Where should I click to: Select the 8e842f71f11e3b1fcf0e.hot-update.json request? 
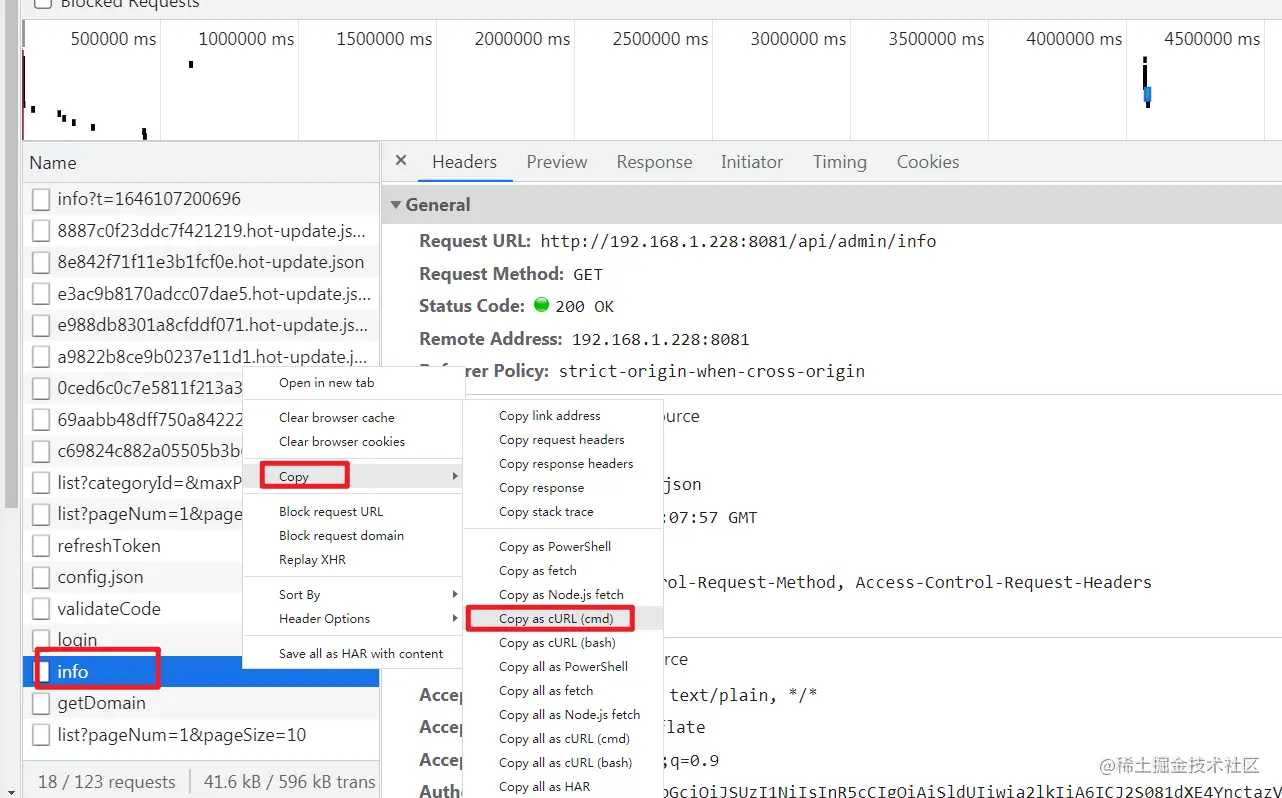(201, 262)
